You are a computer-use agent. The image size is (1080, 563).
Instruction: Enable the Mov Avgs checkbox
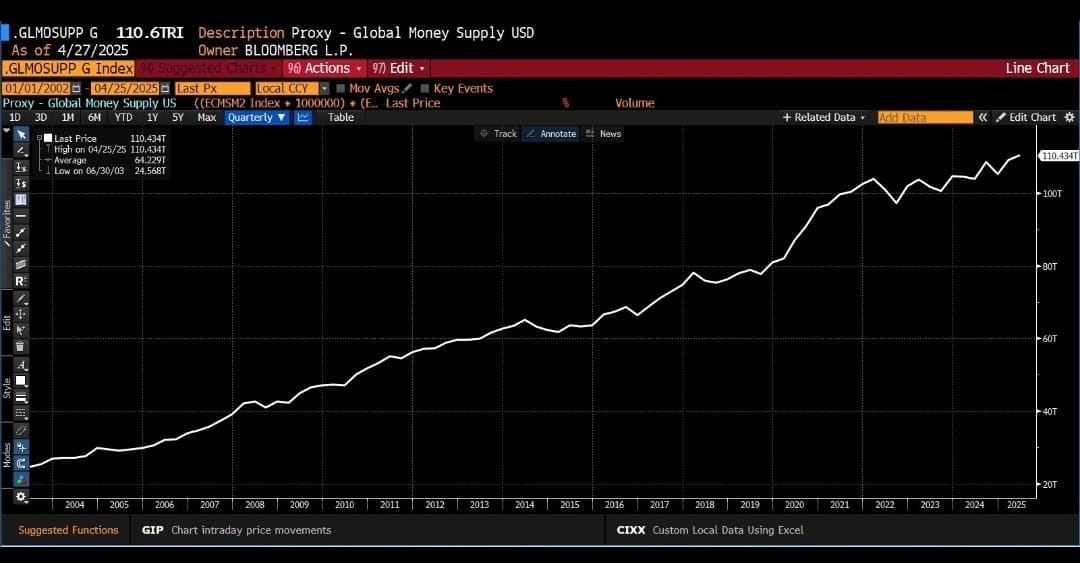340,88
